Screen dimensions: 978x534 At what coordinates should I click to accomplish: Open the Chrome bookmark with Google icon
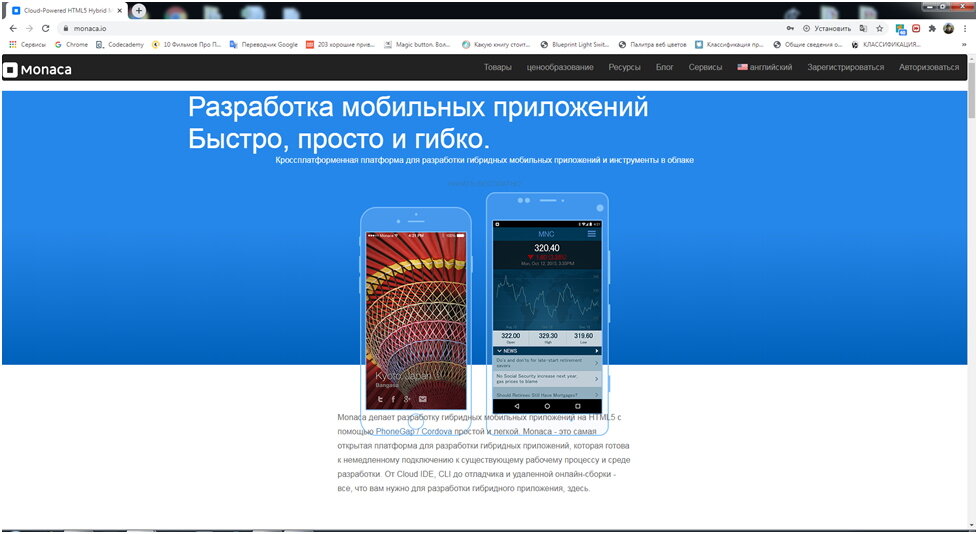pos(71,45)
